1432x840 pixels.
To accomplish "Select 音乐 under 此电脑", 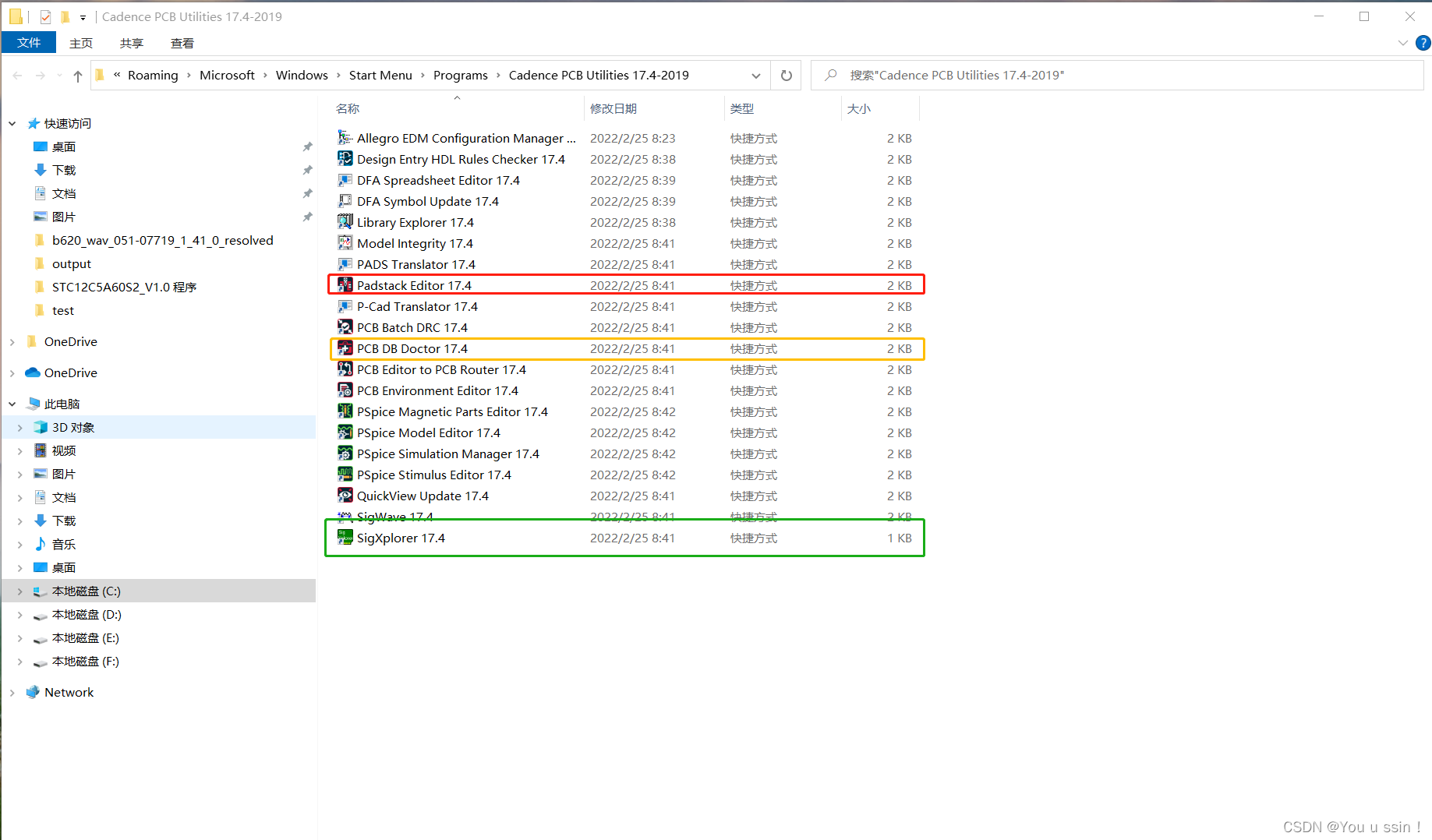I will (x=64, y=544).
